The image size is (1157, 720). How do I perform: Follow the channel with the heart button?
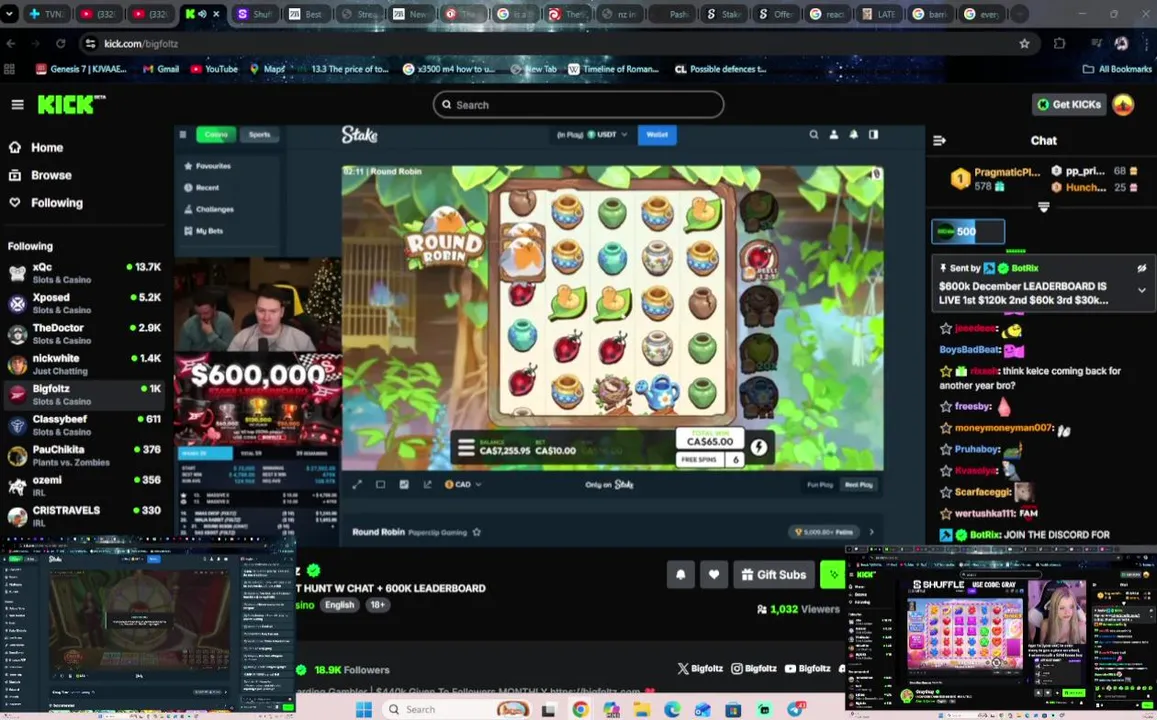(x=714, y=575)
